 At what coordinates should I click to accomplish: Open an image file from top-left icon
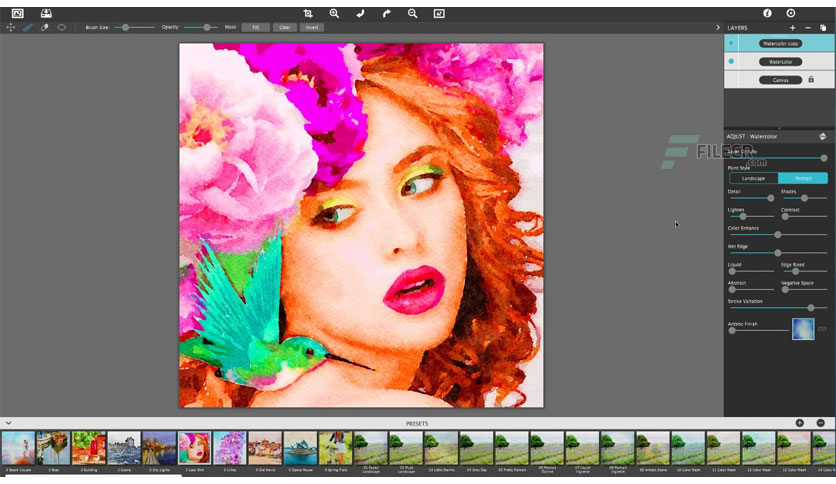click(18, 13)
